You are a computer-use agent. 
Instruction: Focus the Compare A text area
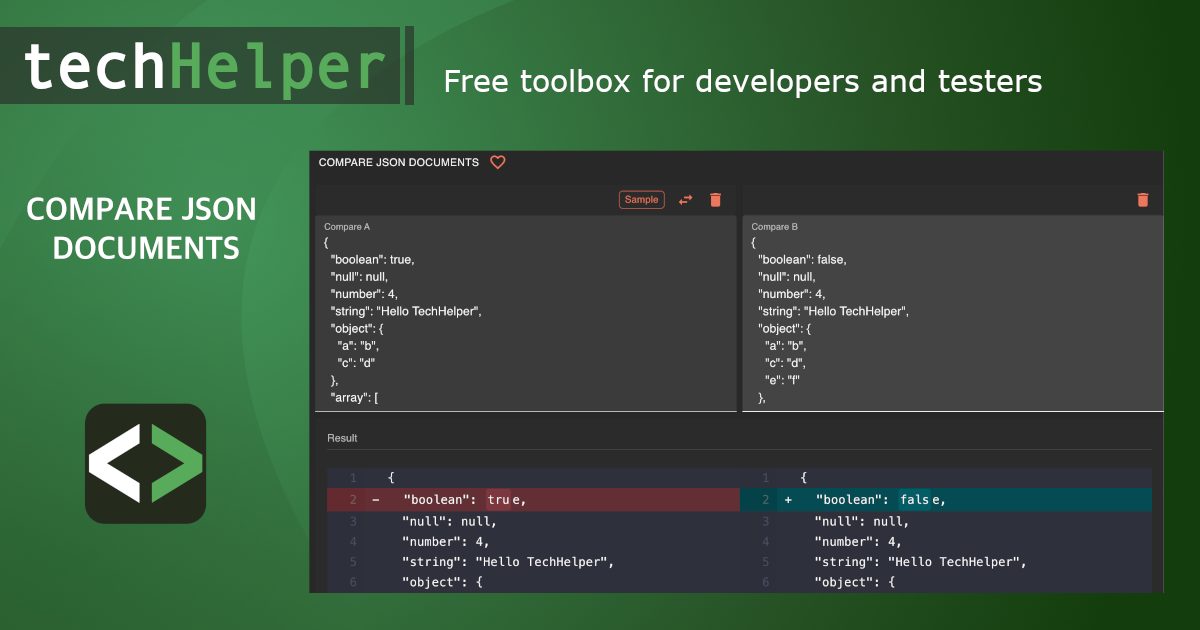tap(525, 320)
